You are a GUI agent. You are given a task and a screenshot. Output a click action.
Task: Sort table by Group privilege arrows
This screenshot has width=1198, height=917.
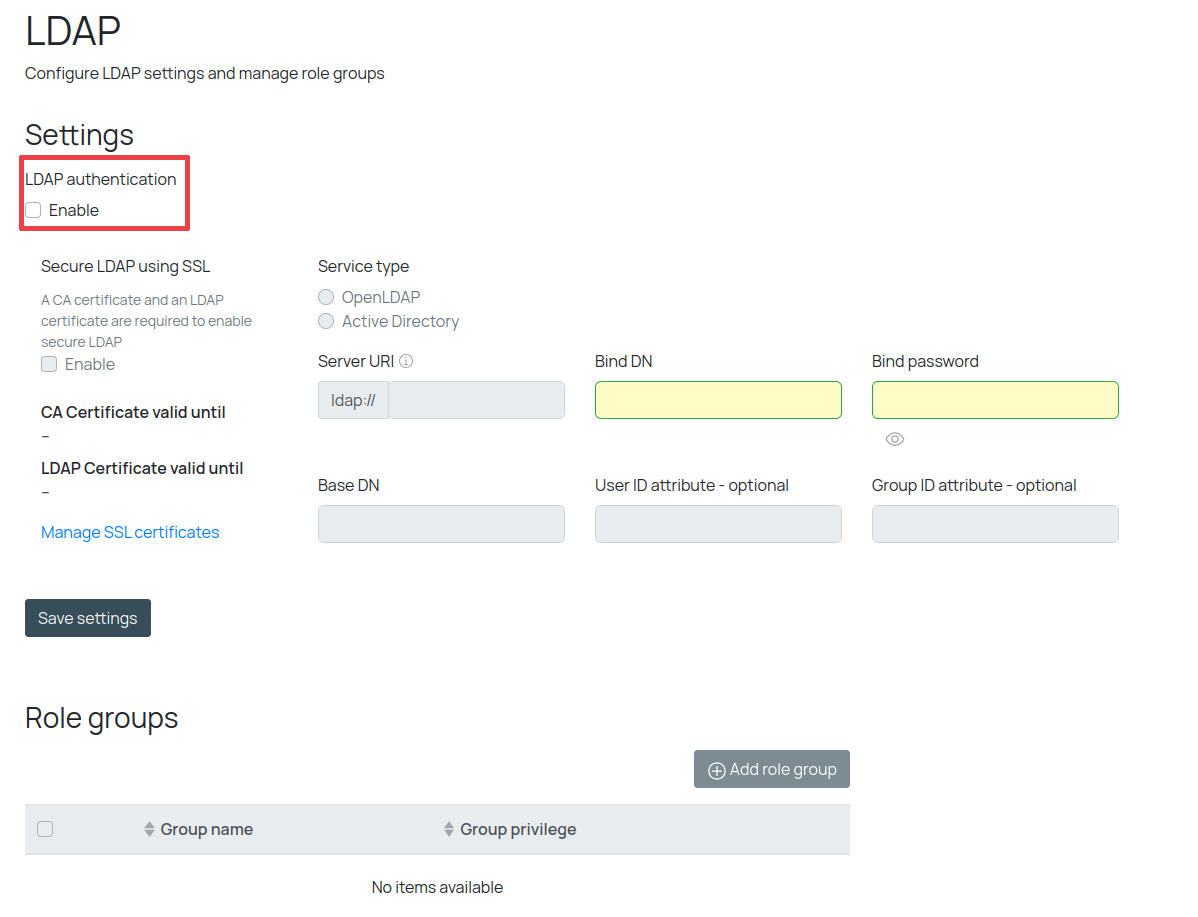(x=449, y=829)
